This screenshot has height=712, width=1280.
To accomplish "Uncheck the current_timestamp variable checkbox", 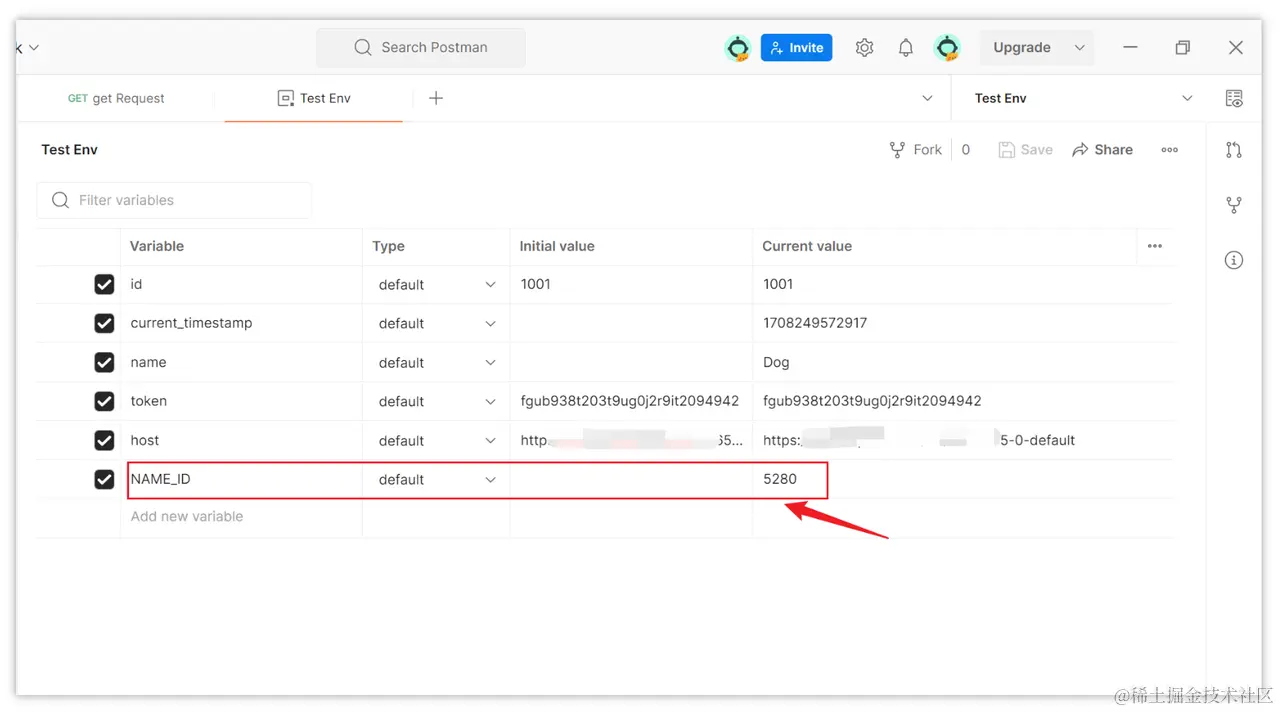I will [x=104, y=324].
